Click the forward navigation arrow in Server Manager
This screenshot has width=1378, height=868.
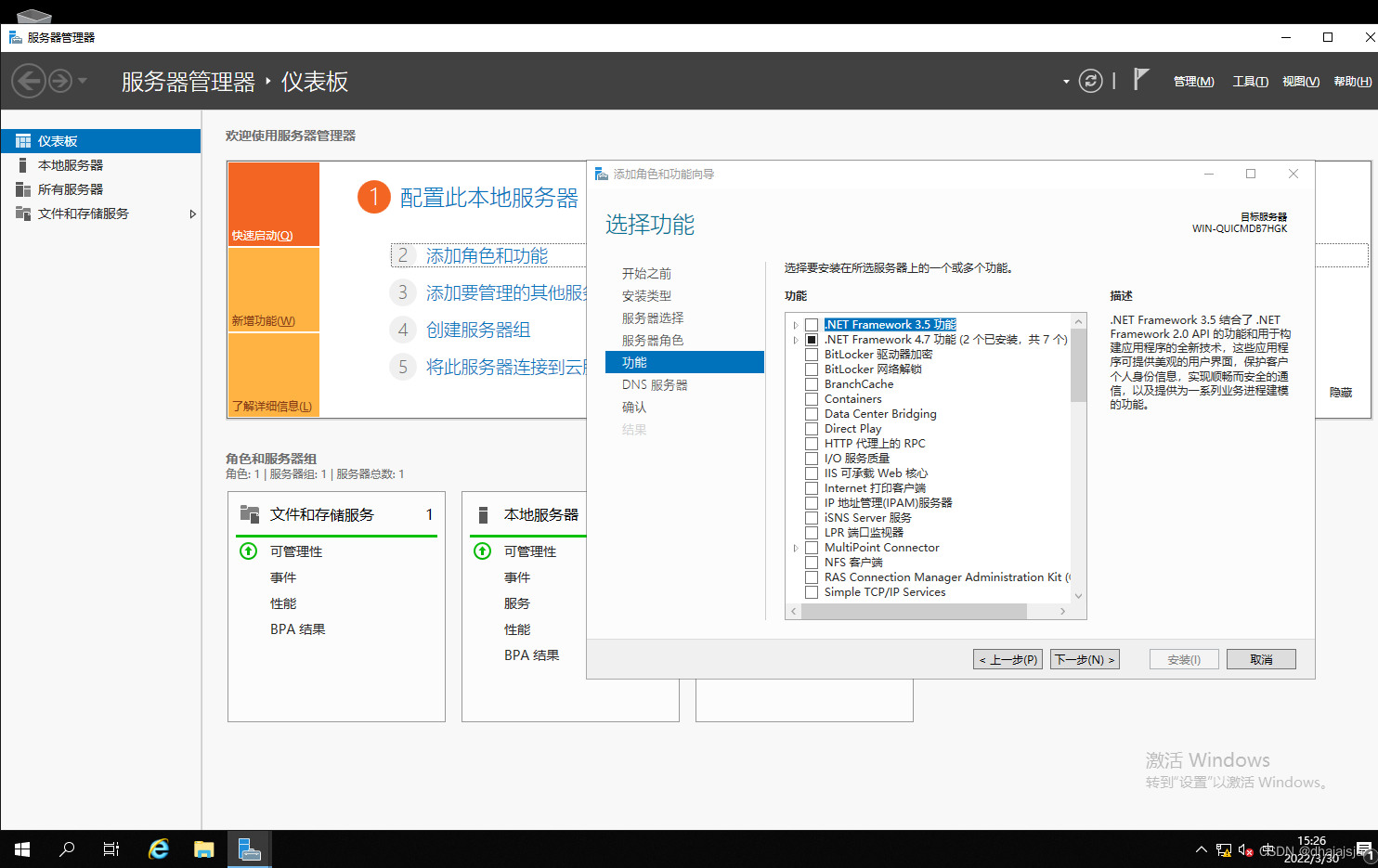pos(60,81)
